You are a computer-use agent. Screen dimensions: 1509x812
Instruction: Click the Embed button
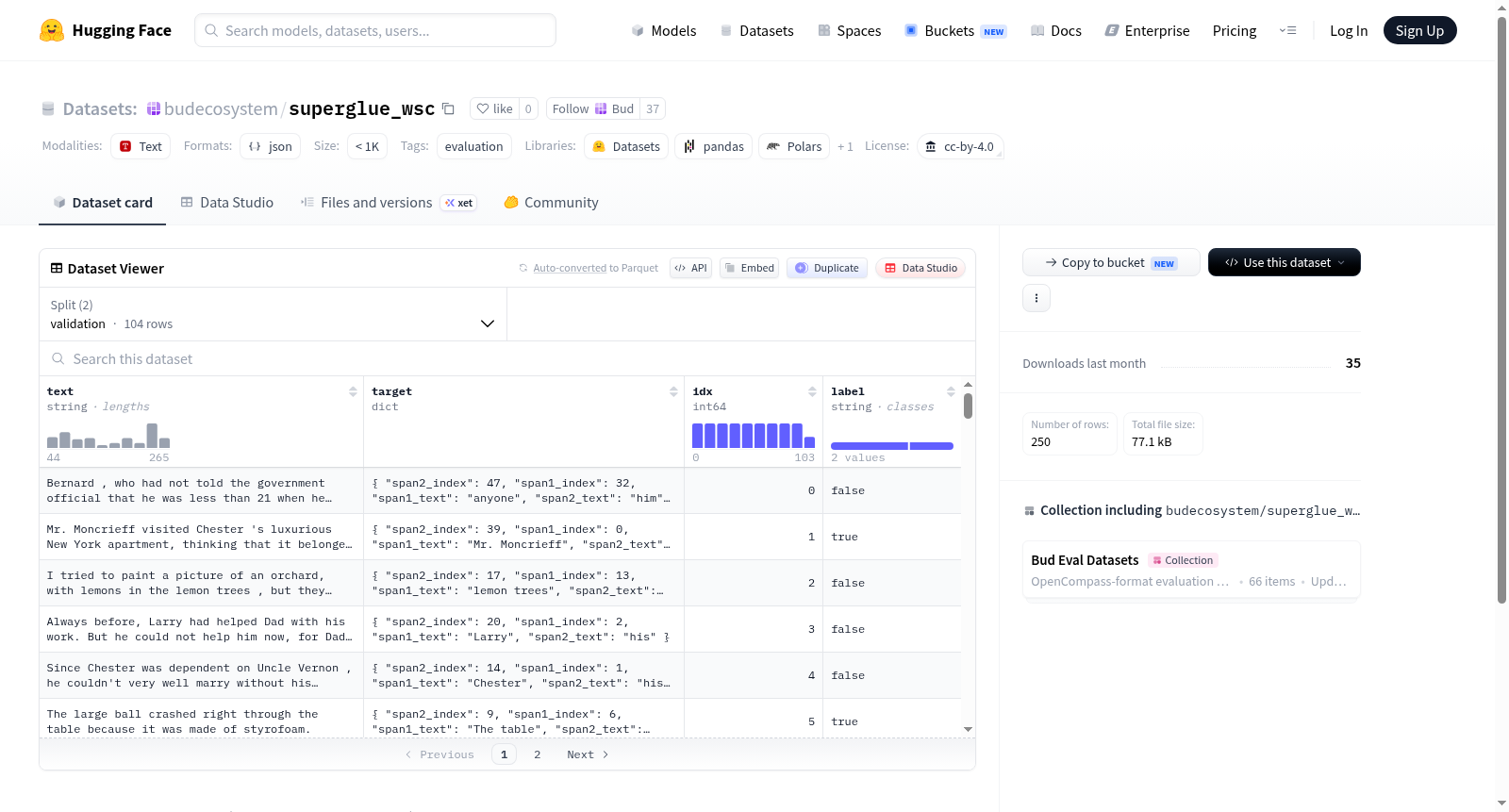pos(749,268)
